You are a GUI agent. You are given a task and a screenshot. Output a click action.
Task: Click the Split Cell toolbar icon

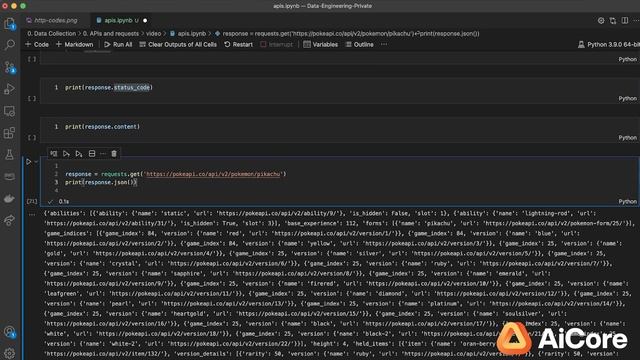click(92, 154)
